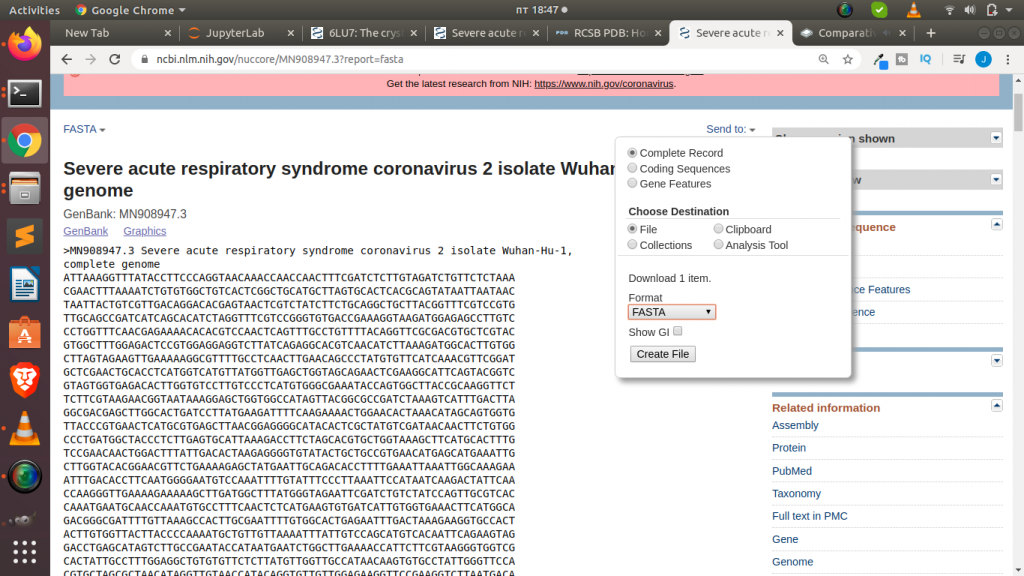Choose Clipboard as the destination
Viewport: 1024px width, 576px height.
(x=717, y=229)
